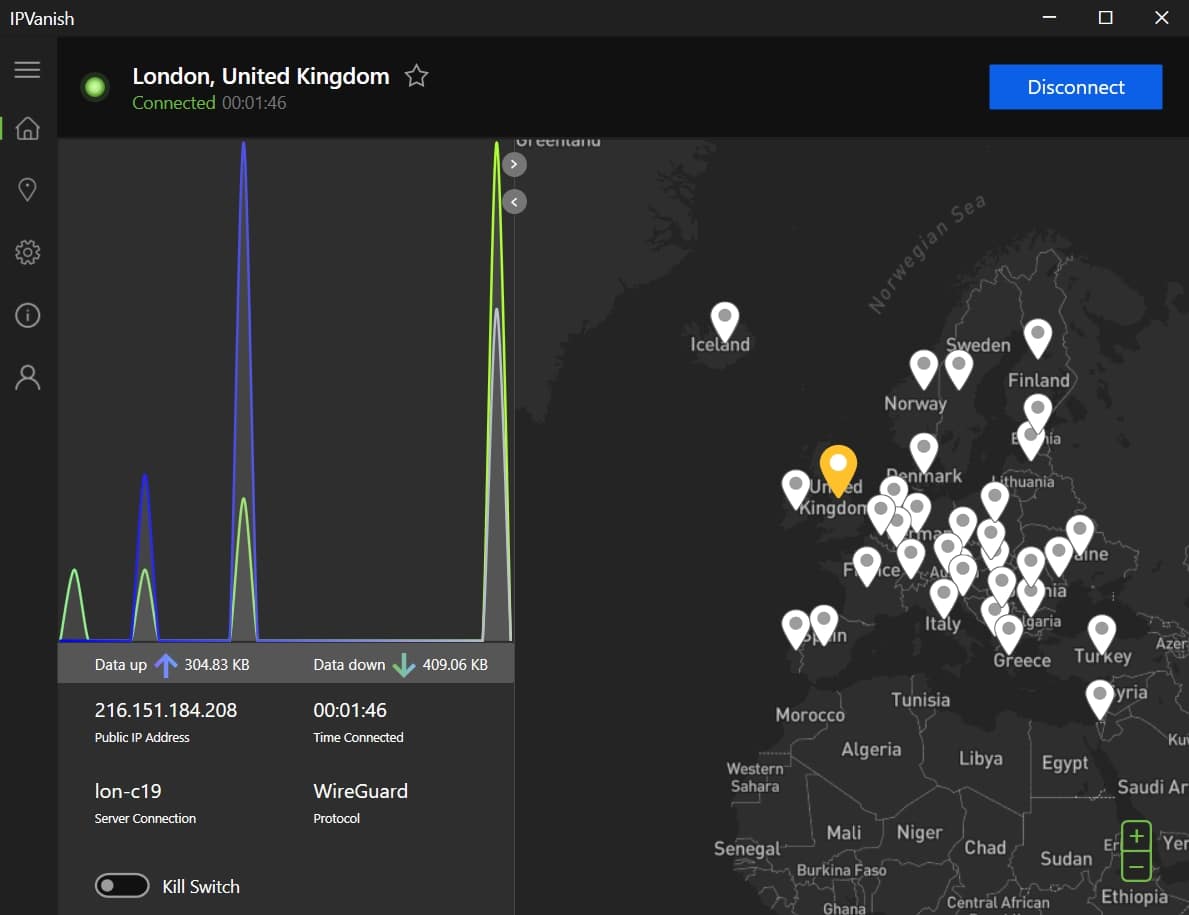Favorite London server with star icon
The width and height of the screenshot is (1189, 915).
coord(416,76)
